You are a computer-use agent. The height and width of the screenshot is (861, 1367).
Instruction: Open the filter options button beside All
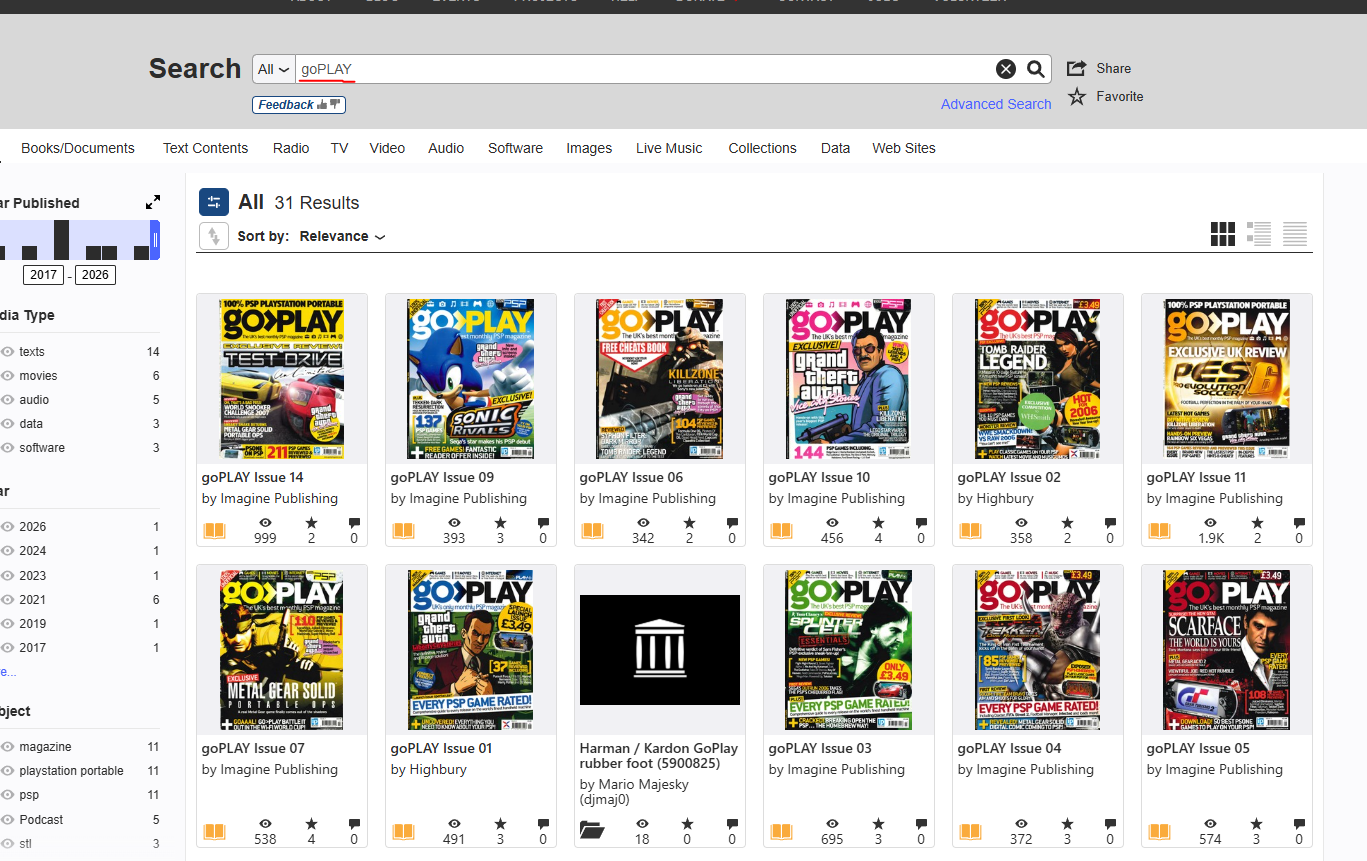pos(214,203)
